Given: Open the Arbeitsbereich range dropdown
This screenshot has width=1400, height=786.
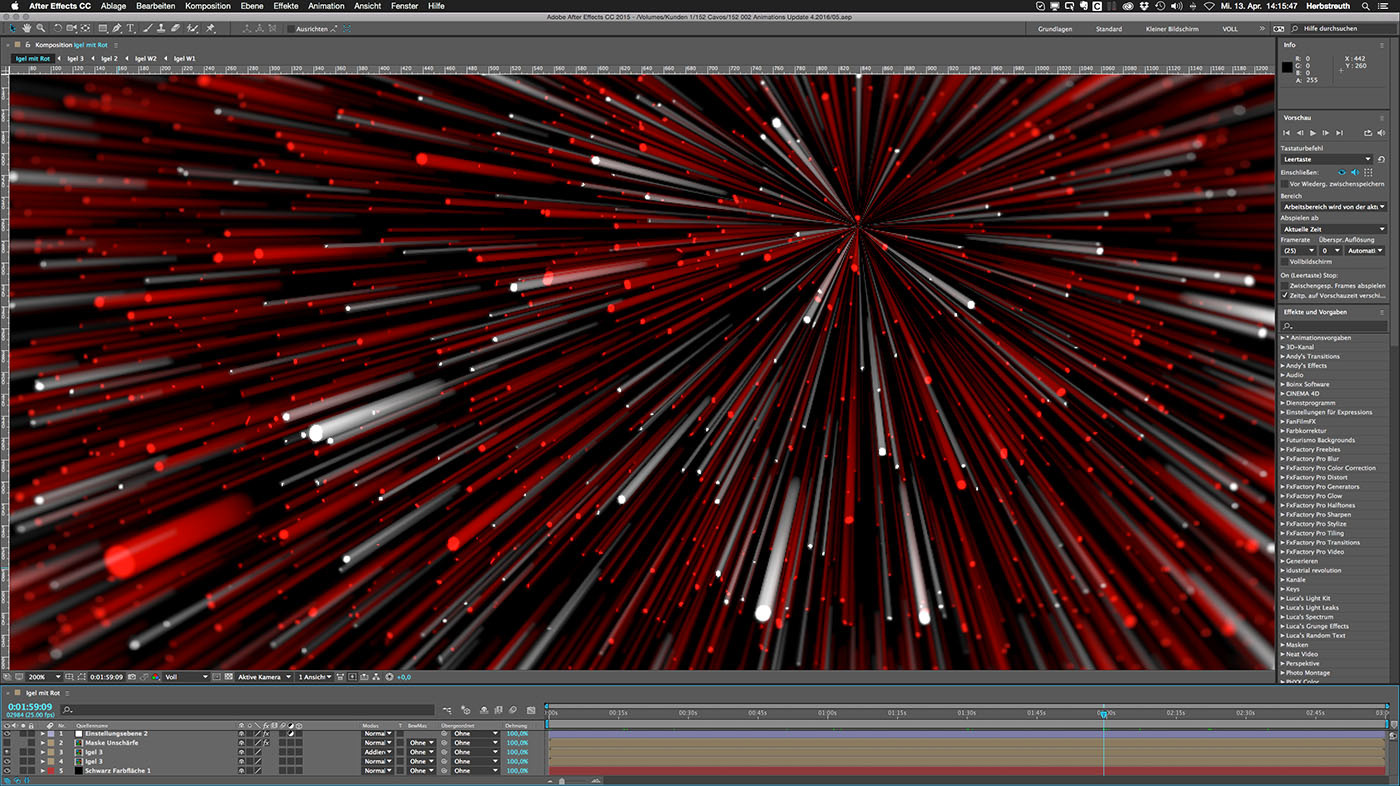Looking at the screenshot, I should pyautogui.click(x=1334, y=206).
